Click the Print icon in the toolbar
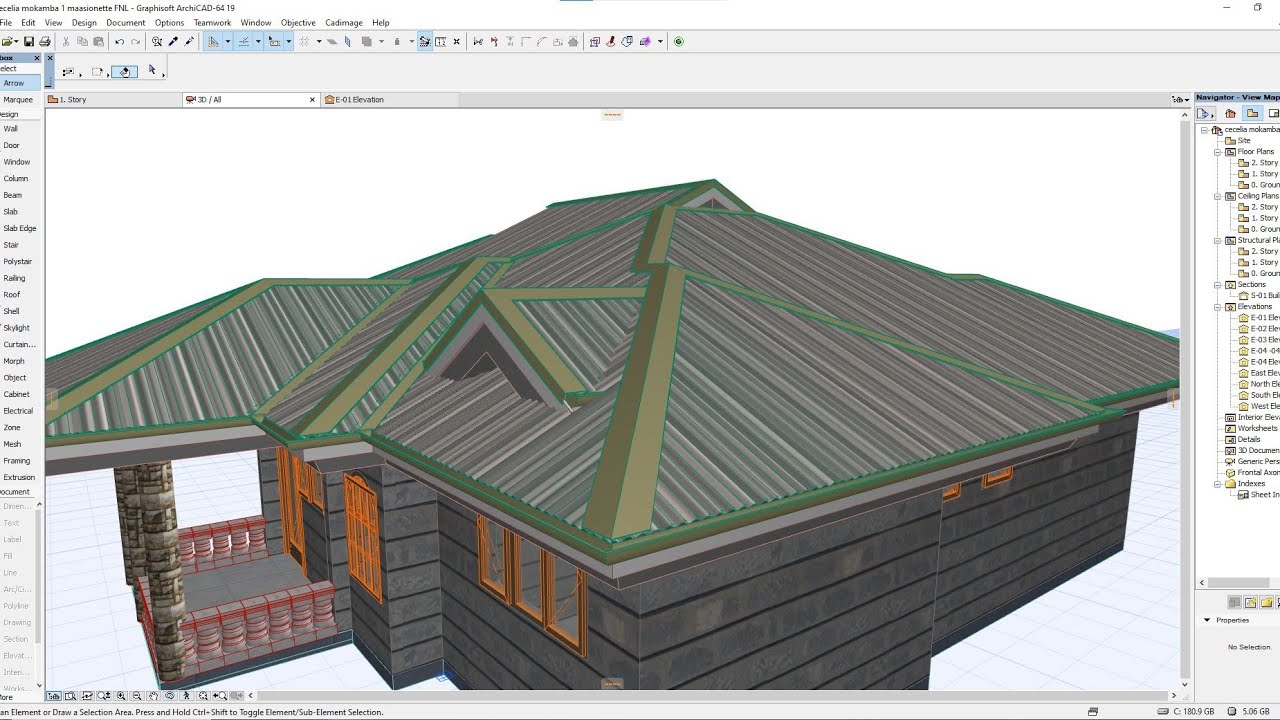This screenshot has height=720, width=1280. click(x=45, y=41)
